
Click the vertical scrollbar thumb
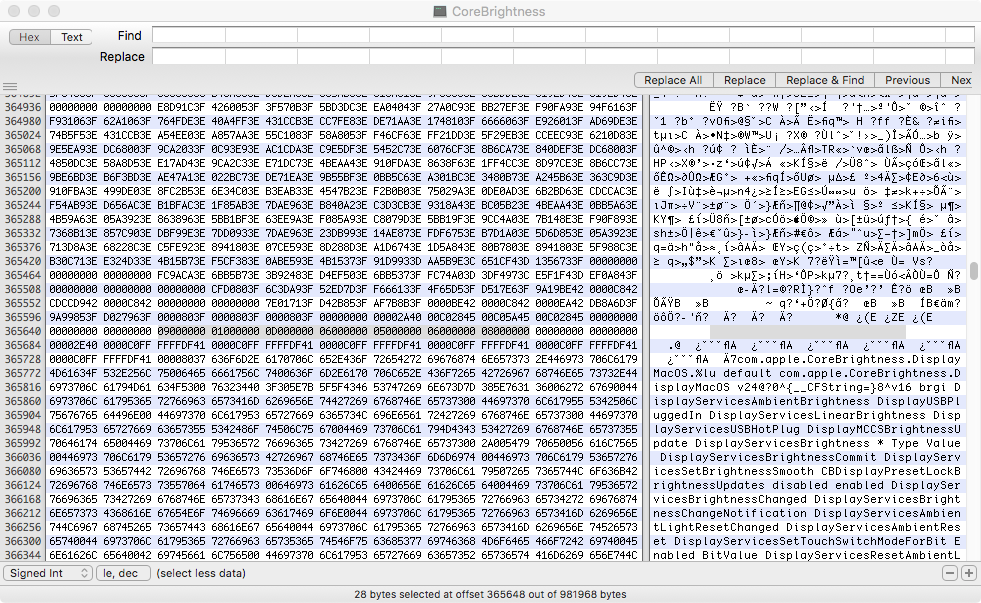click(973, 271)
